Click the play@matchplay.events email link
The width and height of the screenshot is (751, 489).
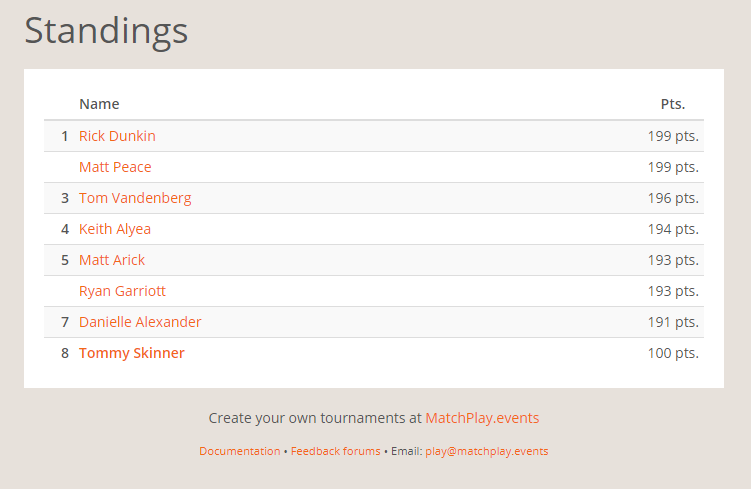pyautogui.click(x=486, y=451)
